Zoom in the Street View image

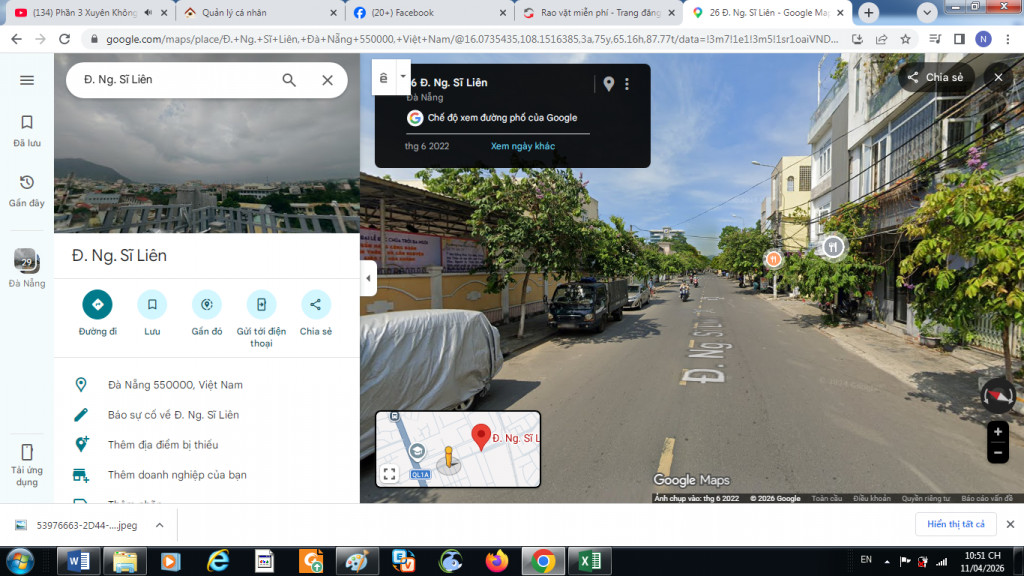coord(997,432)
